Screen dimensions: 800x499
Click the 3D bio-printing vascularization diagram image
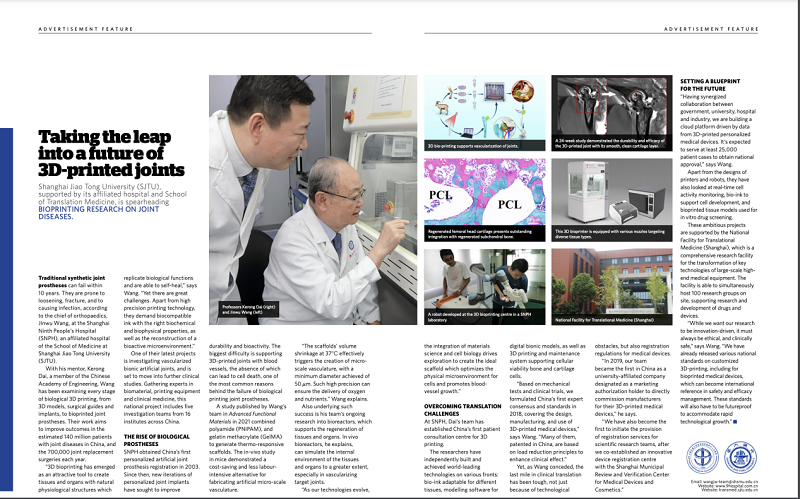484,113
